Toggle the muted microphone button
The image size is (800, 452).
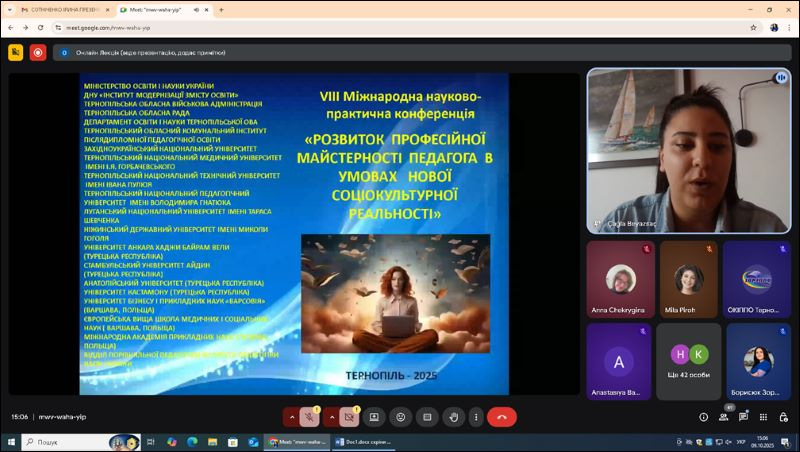tap(309, 417)
